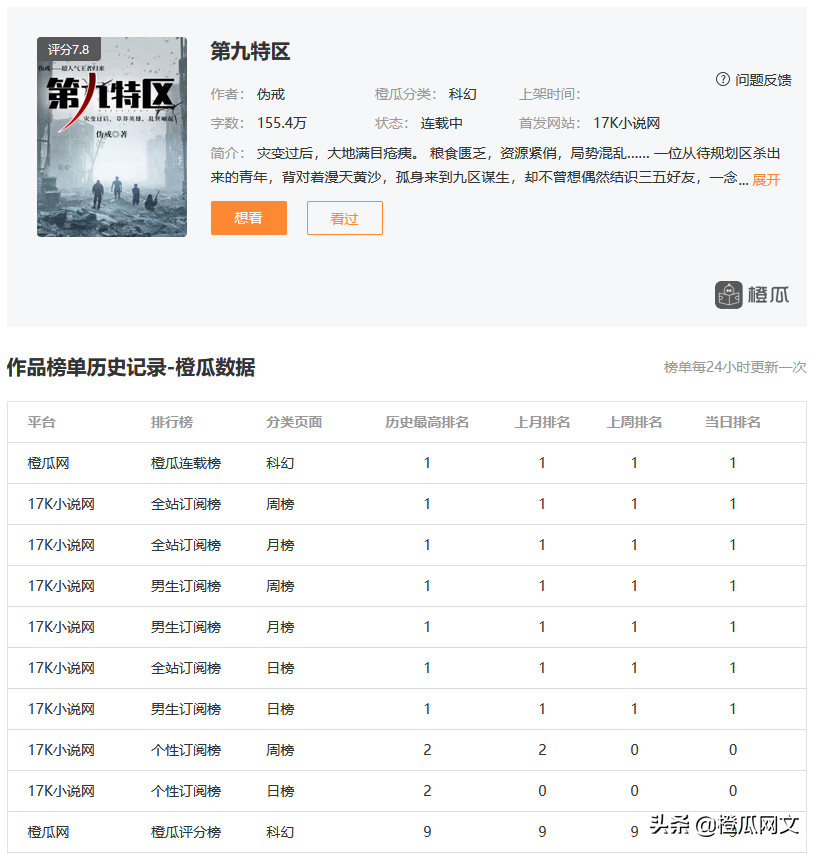Click the 上月排名 column header
818x854 pixels.
542,422
